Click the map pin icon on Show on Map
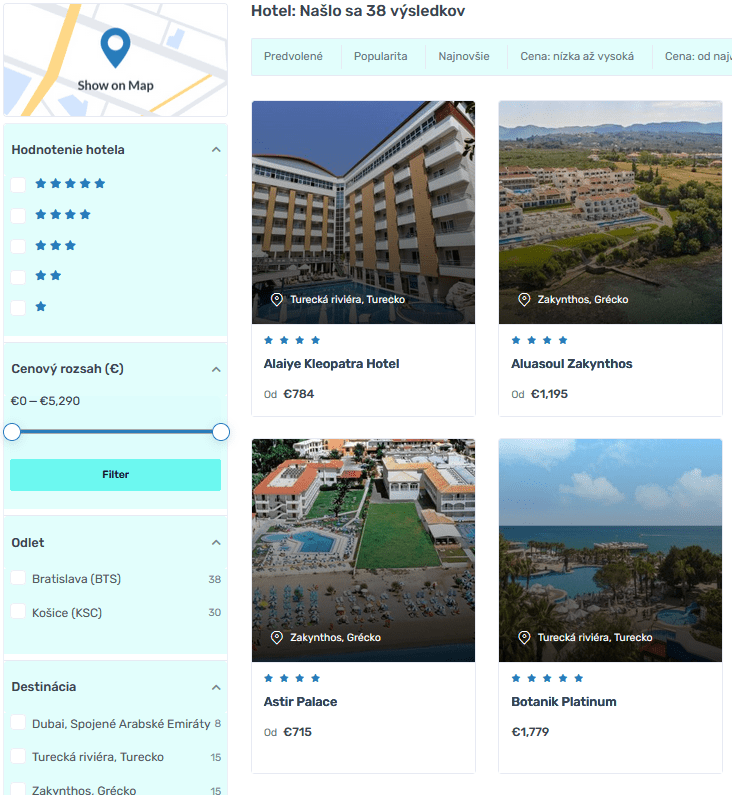732x795 pixels. click(x=115, y=48)
